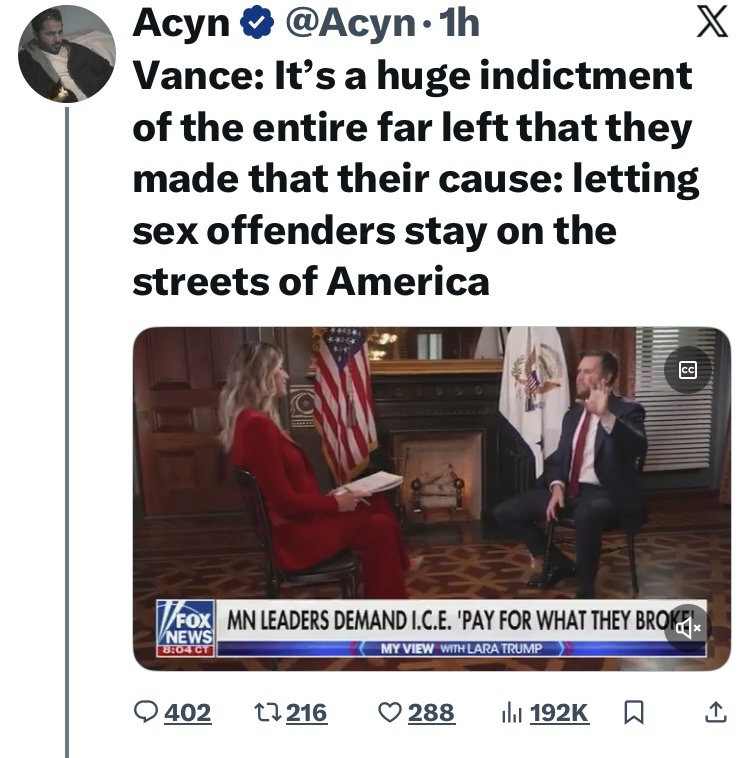
Task: Open the 402 replies count
Action: coord(188,713)
